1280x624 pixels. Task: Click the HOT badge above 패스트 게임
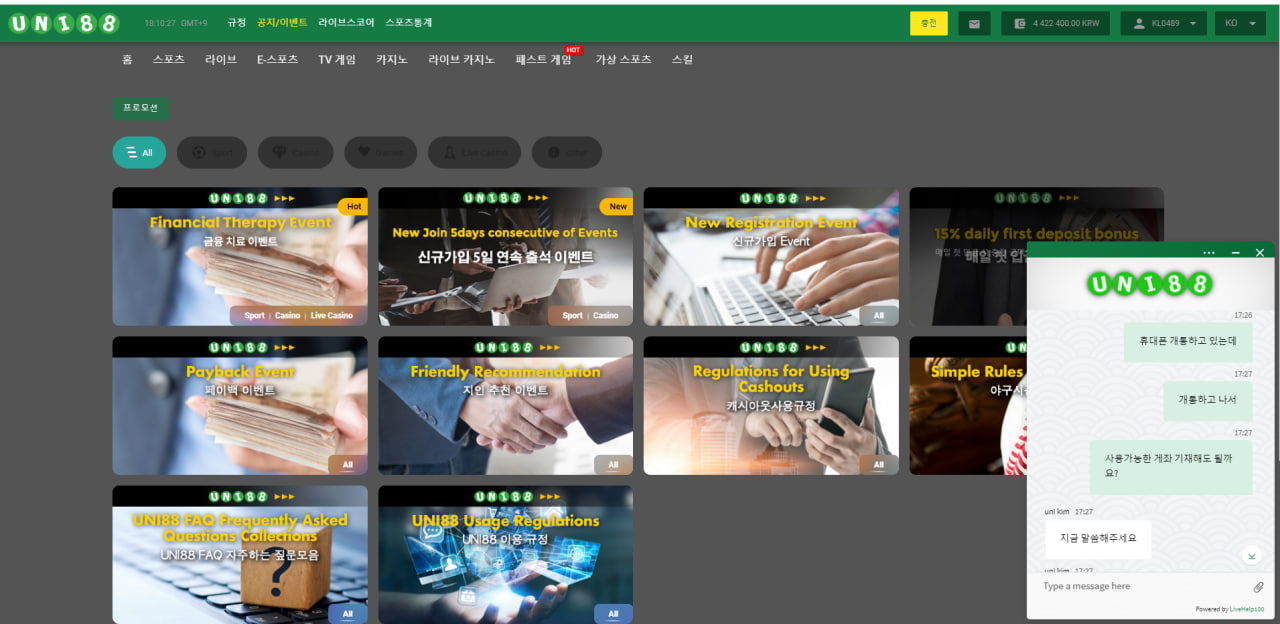tap(573, 49)
